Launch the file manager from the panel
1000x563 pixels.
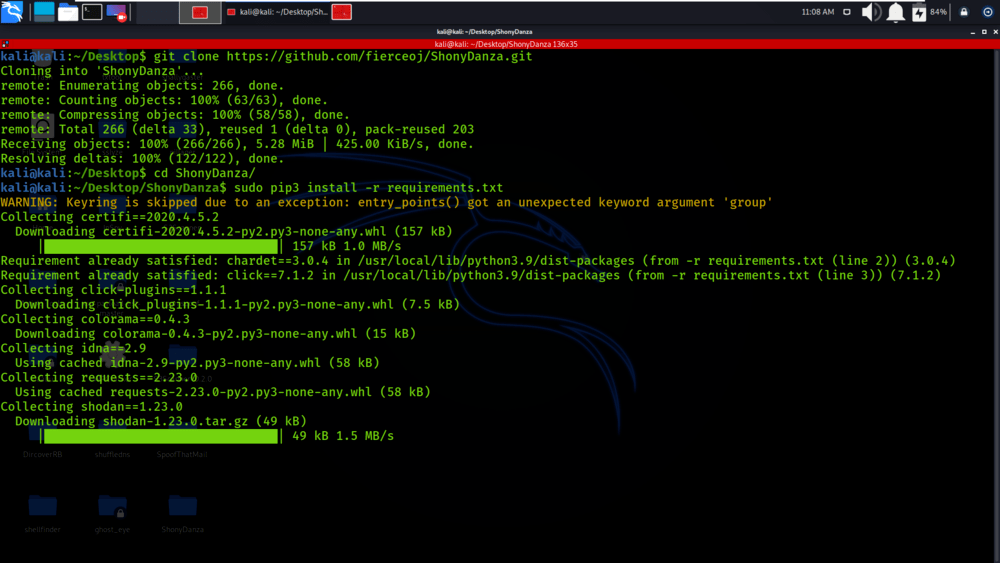[68, 12]
